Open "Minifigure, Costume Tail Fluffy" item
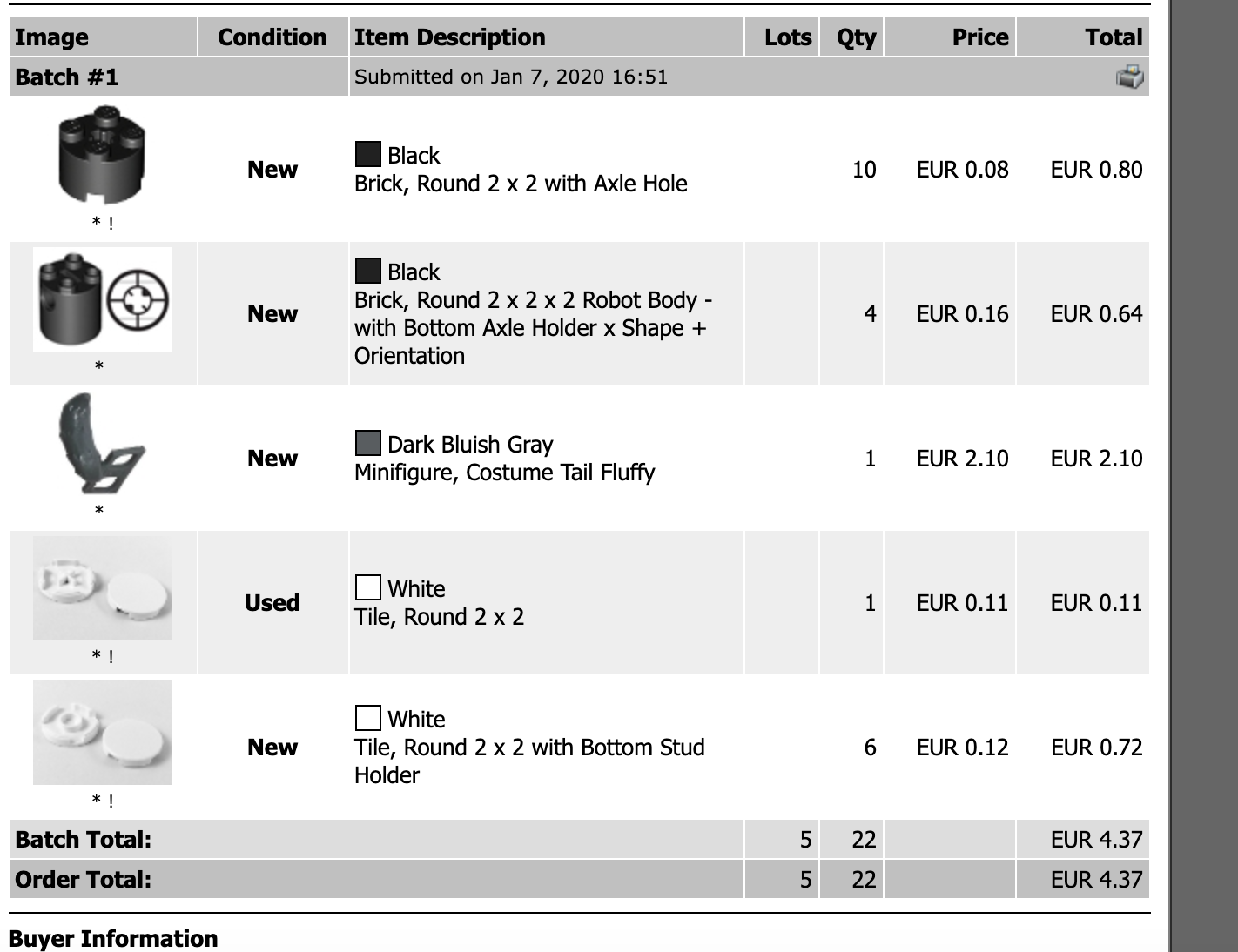 pyautogui.click(x=504, y=473)
